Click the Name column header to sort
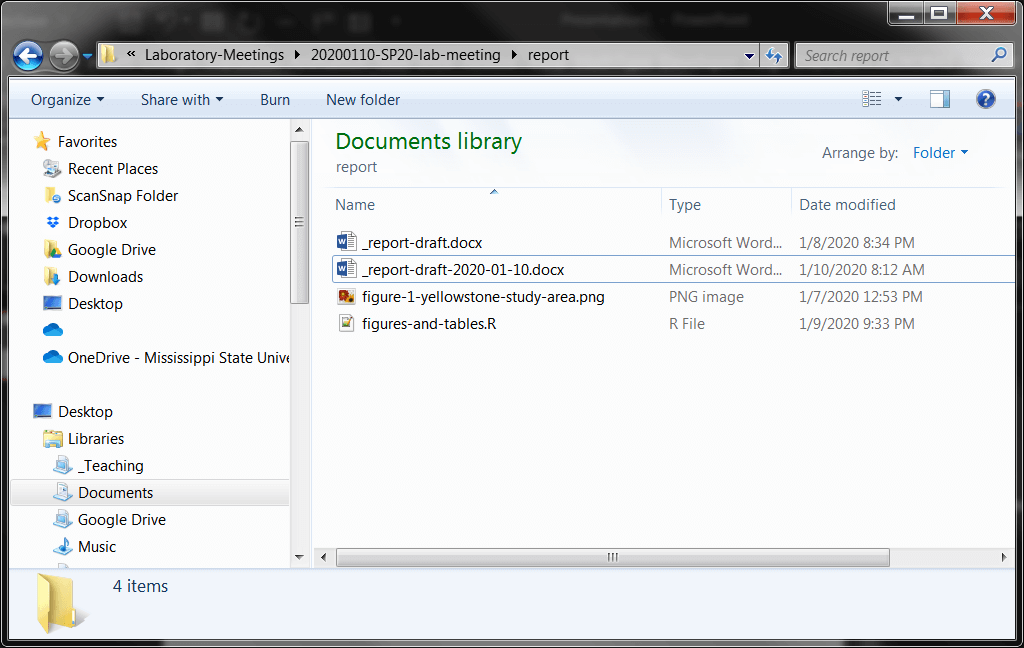The height and width of the screenshot is (648, 1024). click(x=355, y=204)
